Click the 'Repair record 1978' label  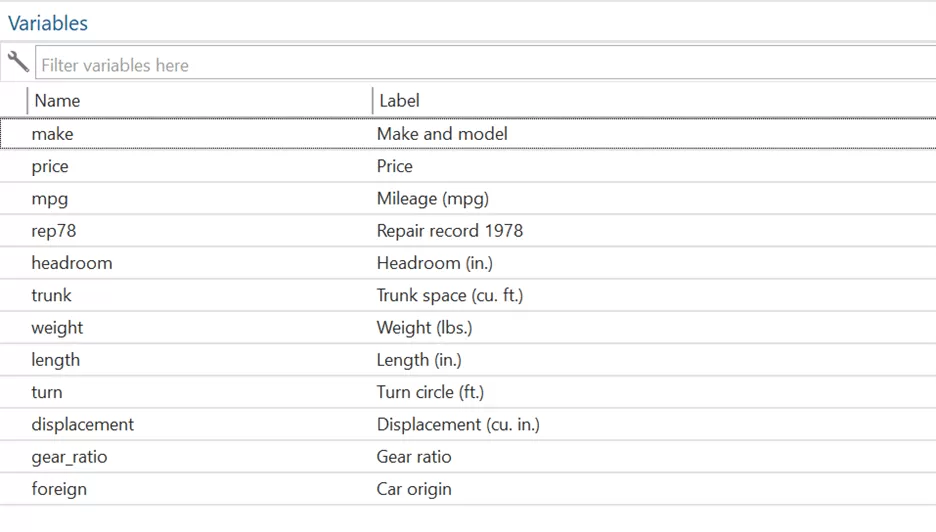pyautogui.click(x=450, y=231)
